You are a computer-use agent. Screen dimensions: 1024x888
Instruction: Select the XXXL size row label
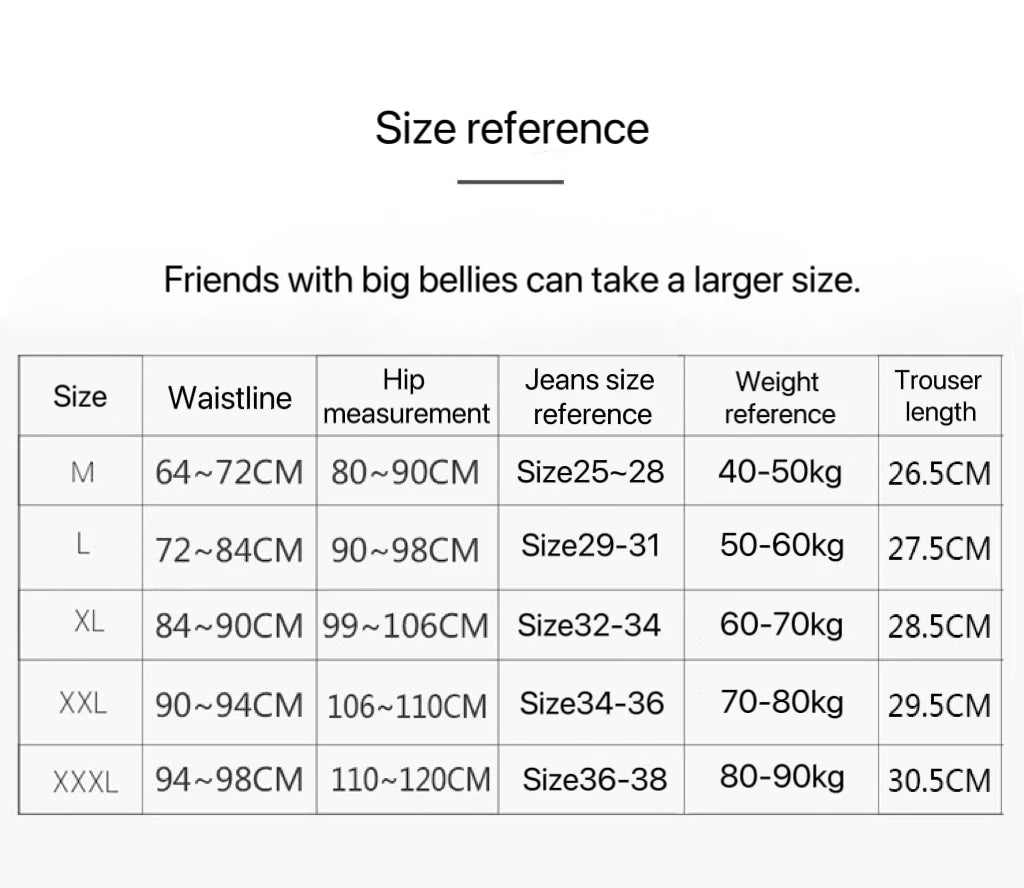[x=85, y=780]
